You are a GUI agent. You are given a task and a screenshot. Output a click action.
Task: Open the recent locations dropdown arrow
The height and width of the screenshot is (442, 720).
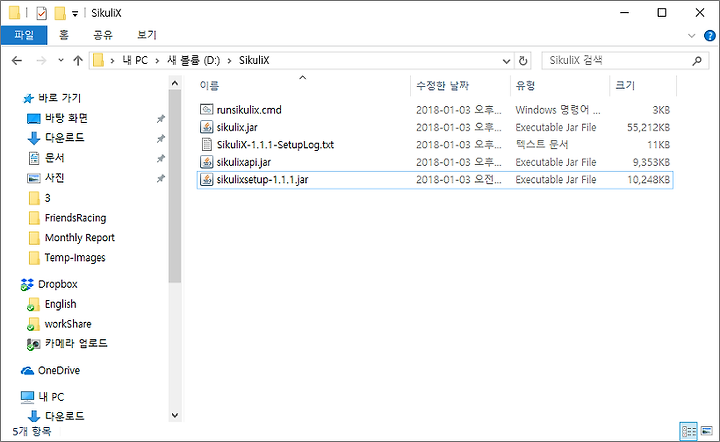[x=61, y=61]
